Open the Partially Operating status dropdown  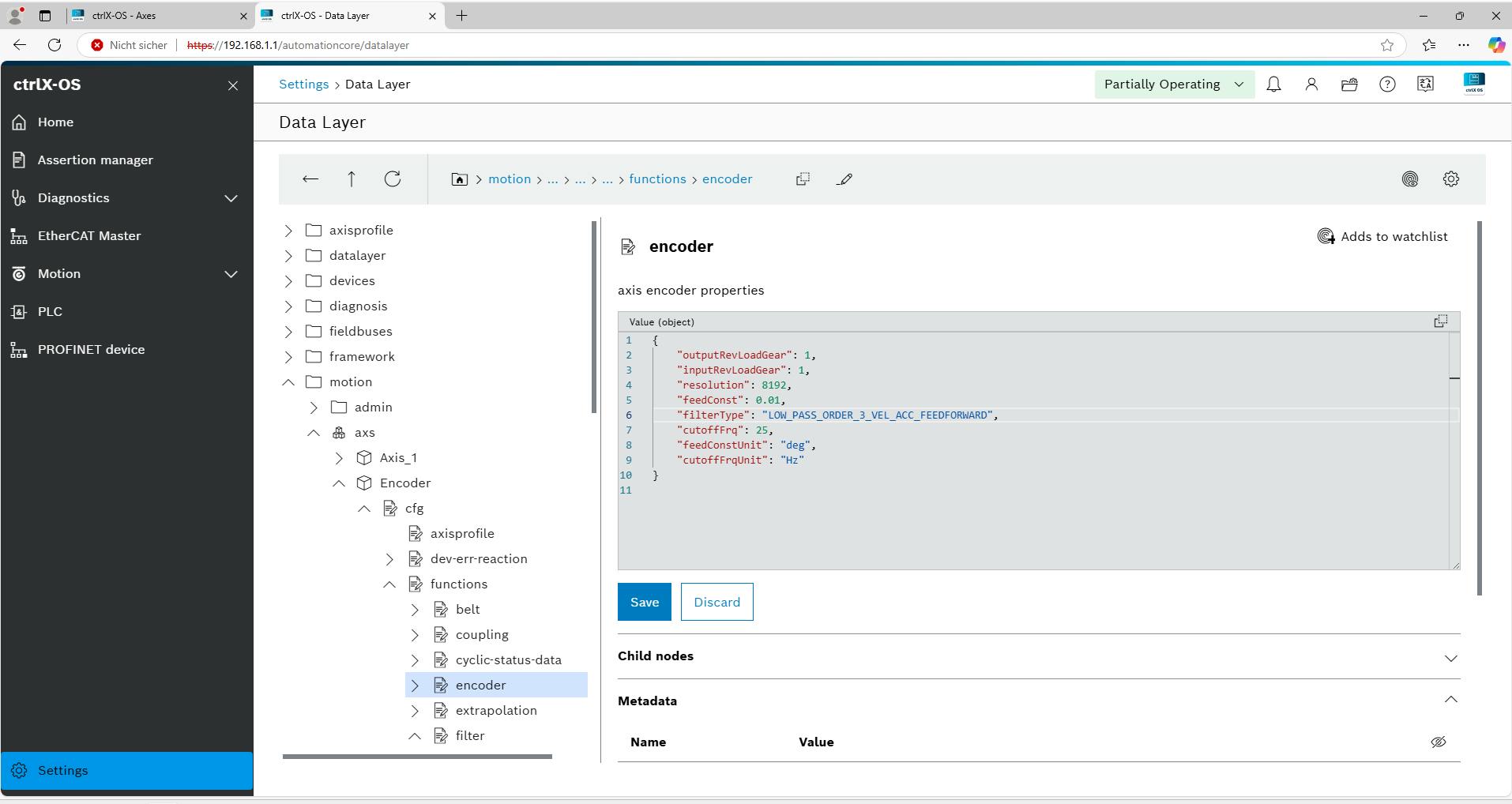click(x=1174, y=85)
